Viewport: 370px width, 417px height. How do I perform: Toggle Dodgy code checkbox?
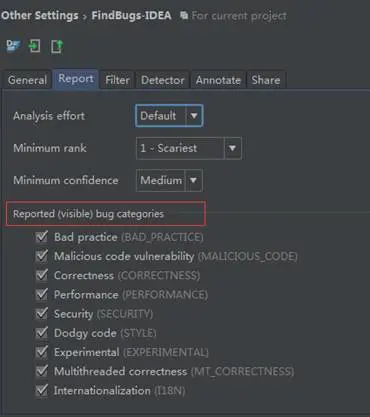[x=42, y=333]
